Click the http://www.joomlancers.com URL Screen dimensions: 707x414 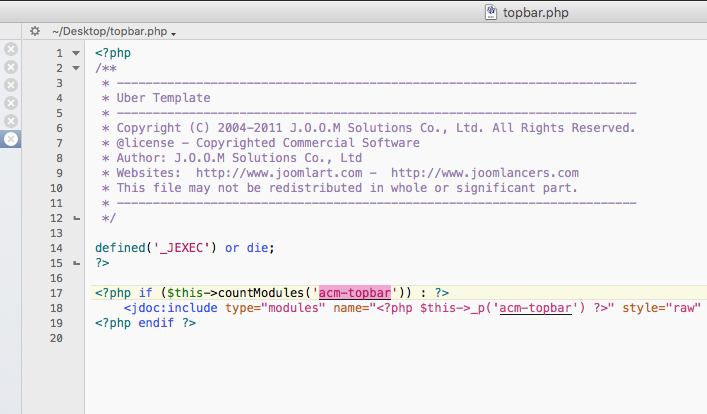(484, 173)
